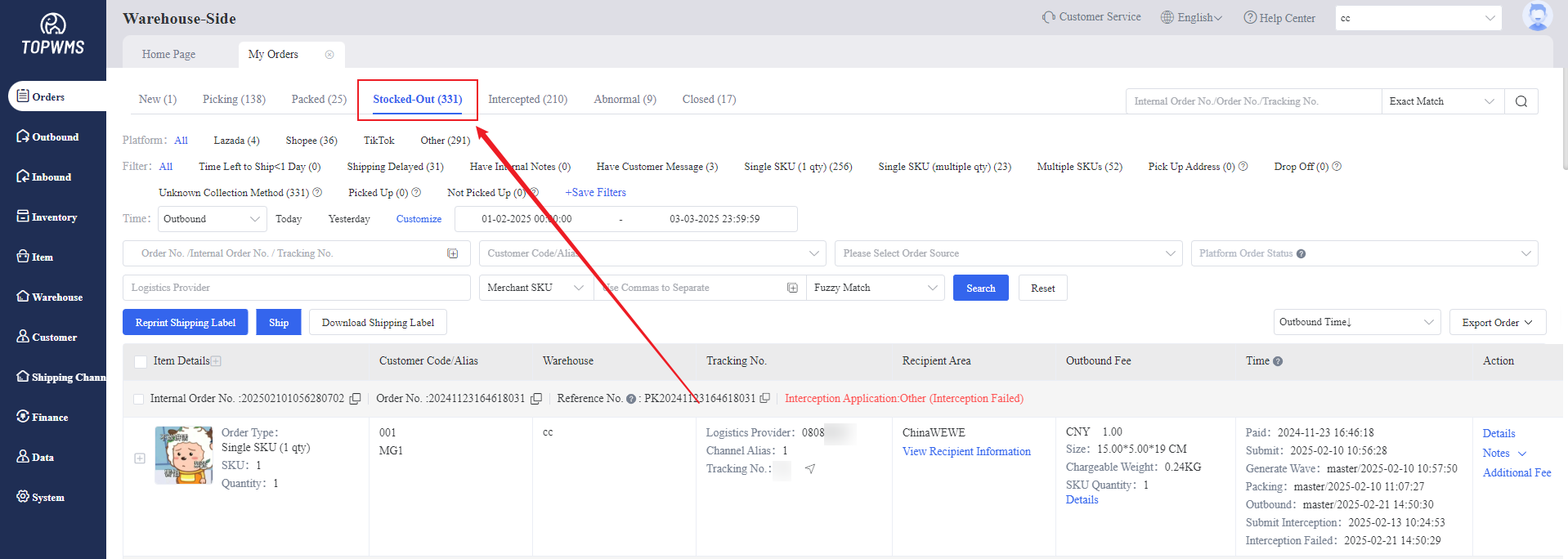Open the Finance sidebar section
The width and height of the screenshot is (1568, 559).
coord(49,418)
